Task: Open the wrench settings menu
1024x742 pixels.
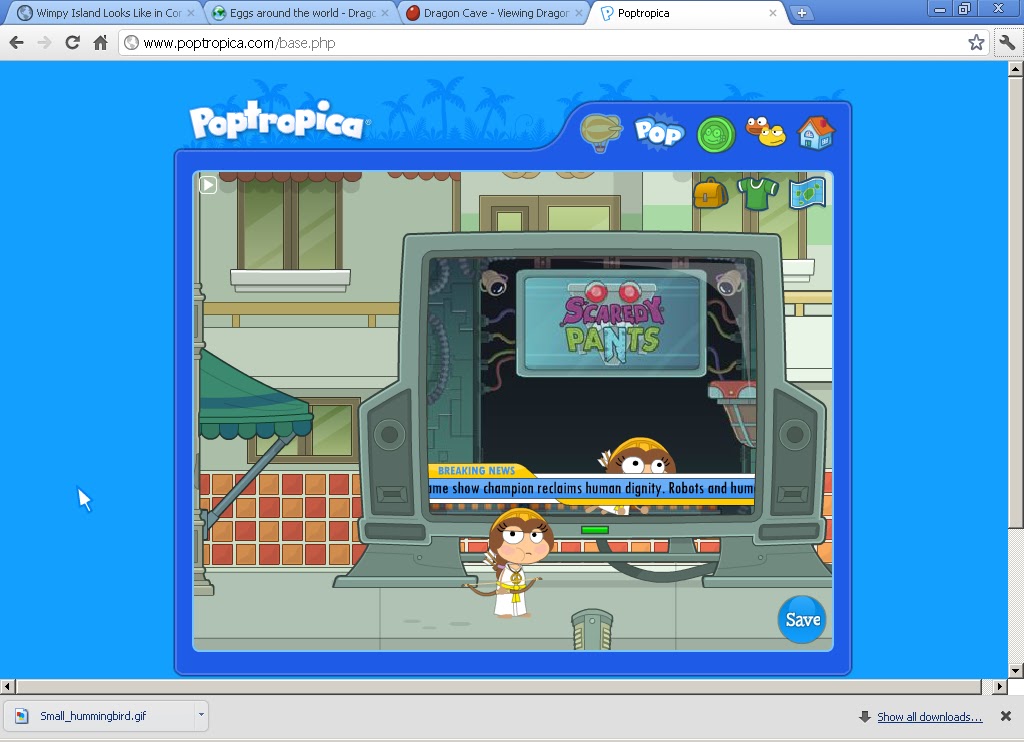Action: pyautogui.click(x=1006, y=42)
